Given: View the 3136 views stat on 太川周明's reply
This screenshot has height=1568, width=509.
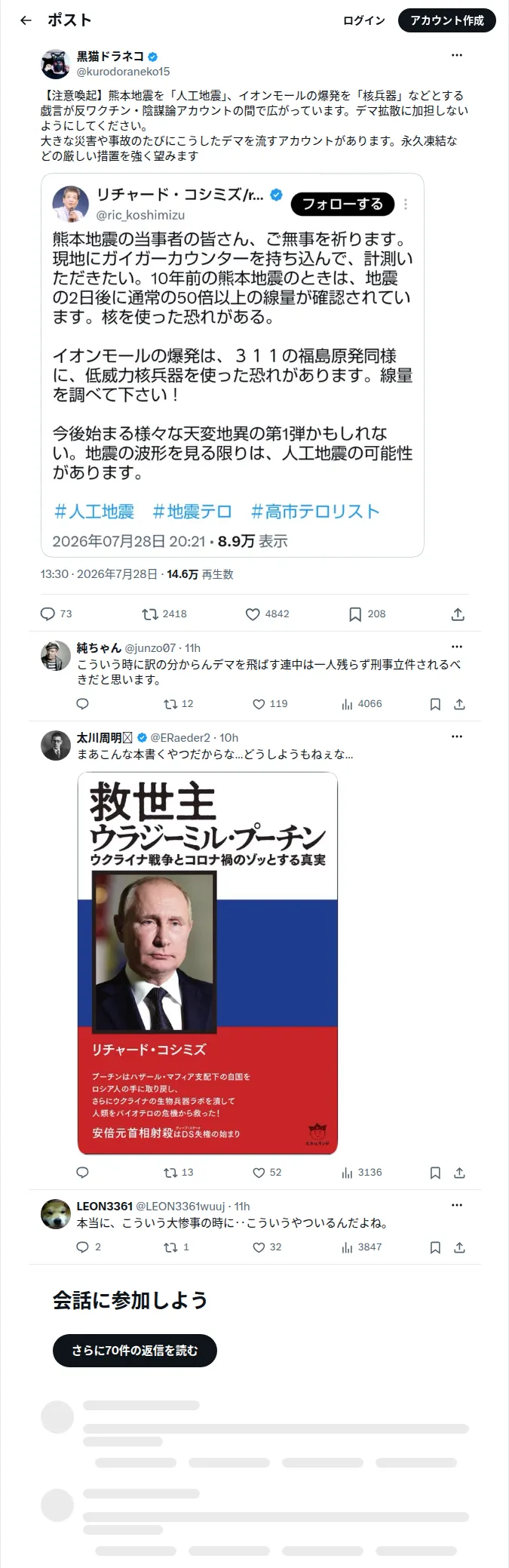Looking at the screenshot, I should [362, 1173].
